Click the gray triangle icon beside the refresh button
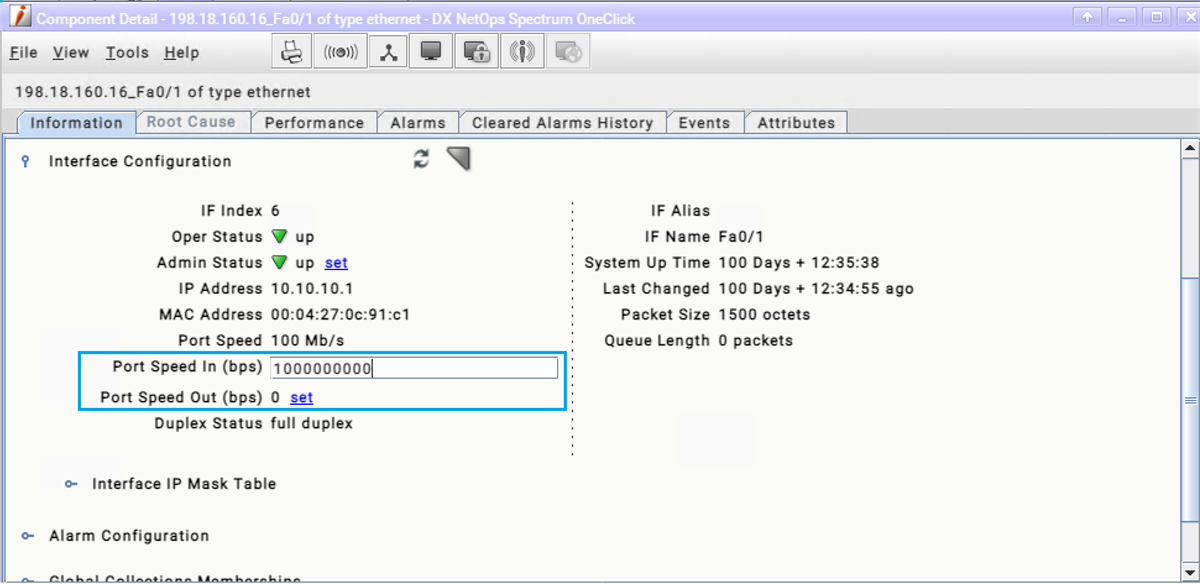This screenshot has width=1200, height=584. 458,158
